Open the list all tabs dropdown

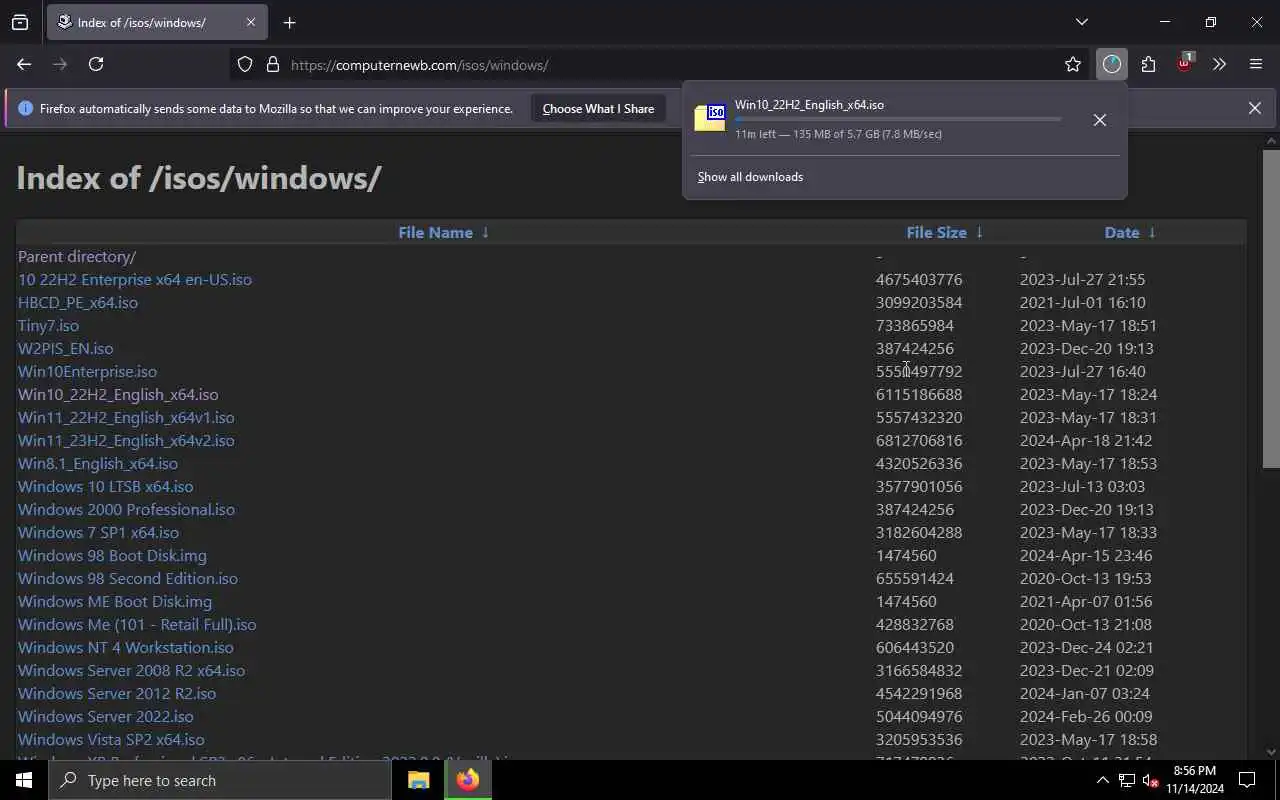(x=1081, y=22)
